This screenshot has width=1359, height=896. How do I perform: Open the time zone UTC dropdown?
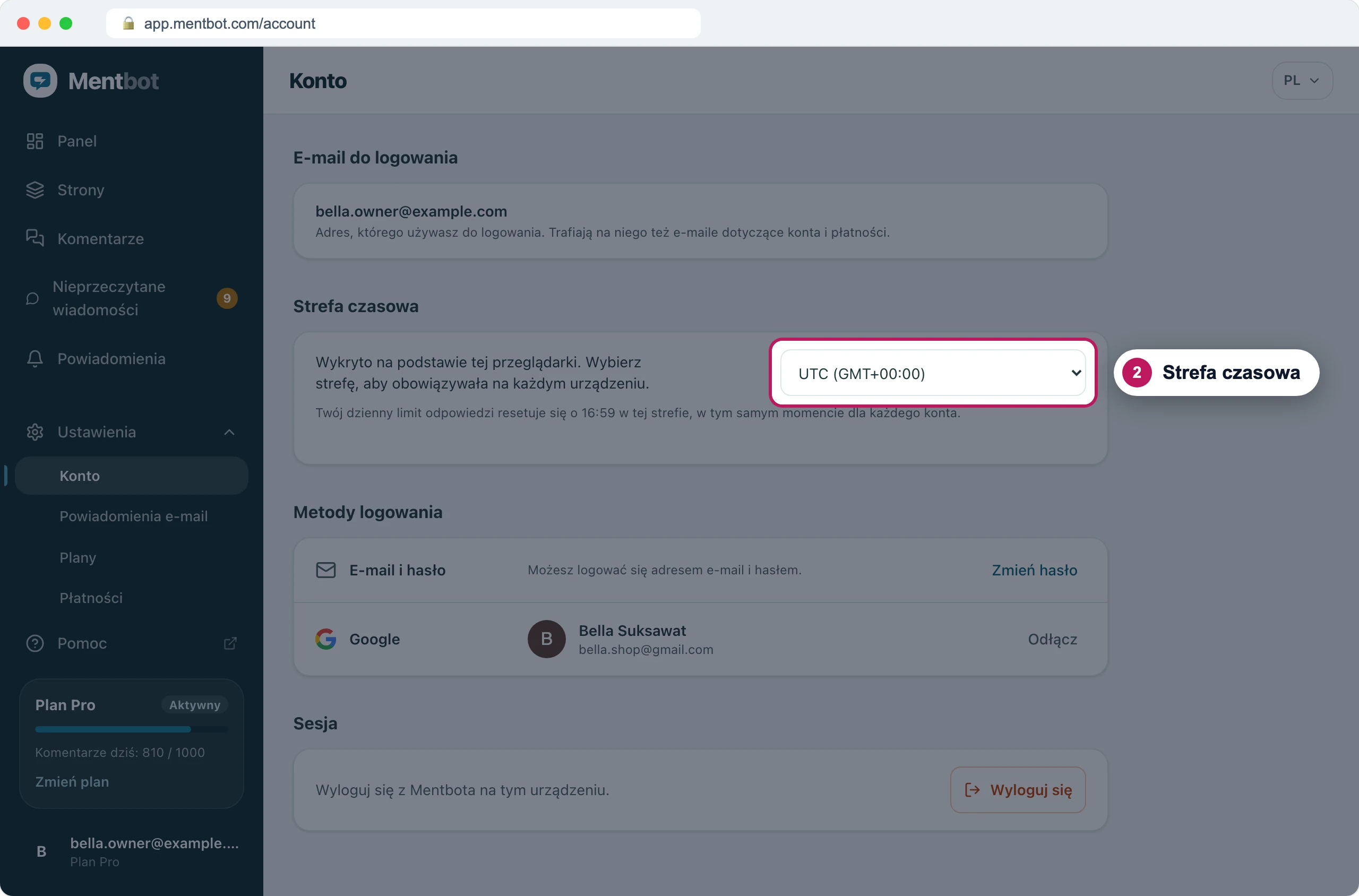point(933,373)
